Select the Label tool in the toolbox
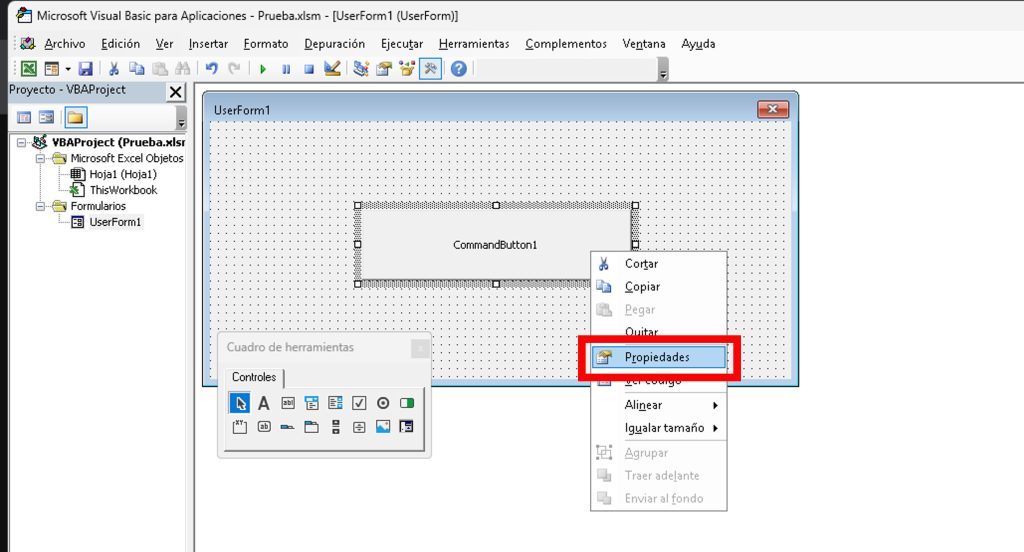Viewport: 1024px width, 552px height. (264, 403)
